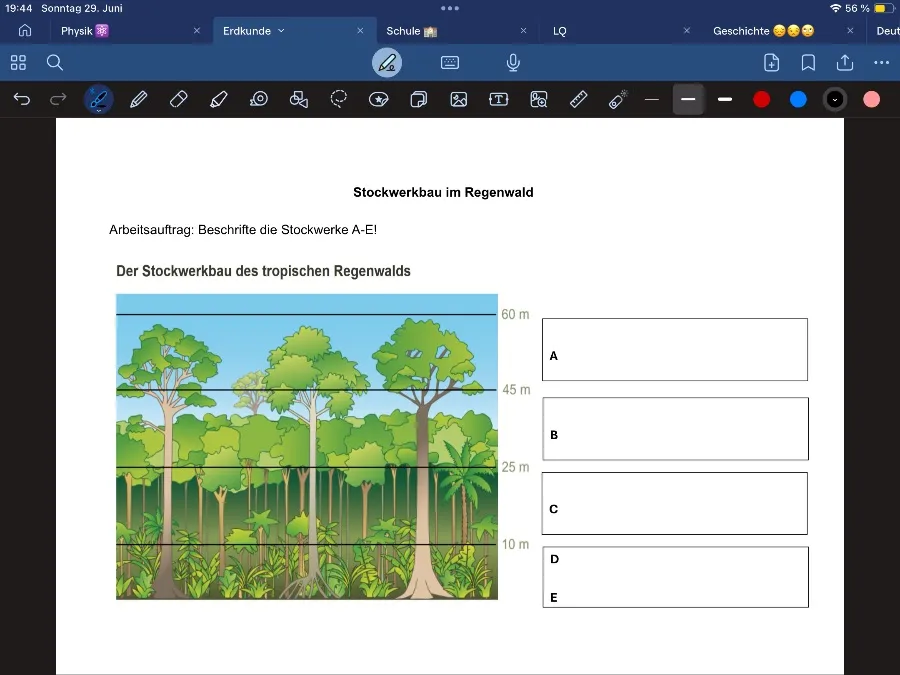The height and width of the screenshot is (675, 900).
Task: Pick the blue pen color
Action: [x=798, y=99]
